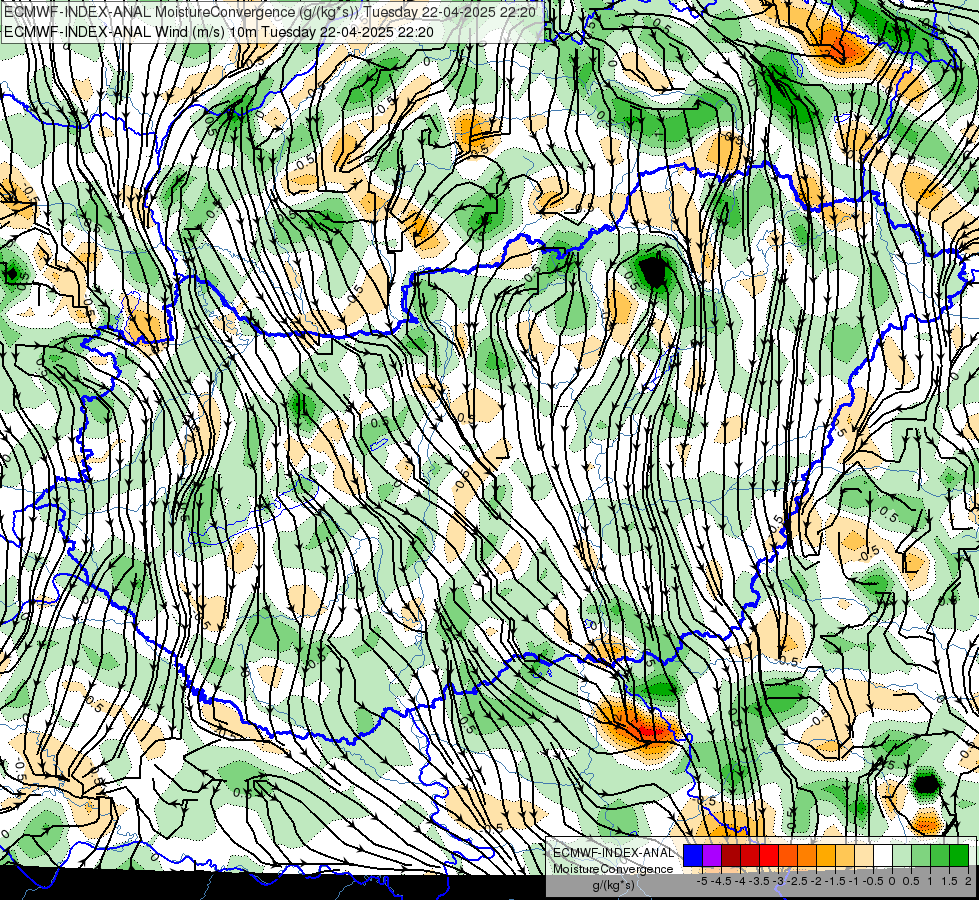The width and height of the screenshot is (979, 900).
Task: Click the palest green legend swatch
Action: [902, 856]
